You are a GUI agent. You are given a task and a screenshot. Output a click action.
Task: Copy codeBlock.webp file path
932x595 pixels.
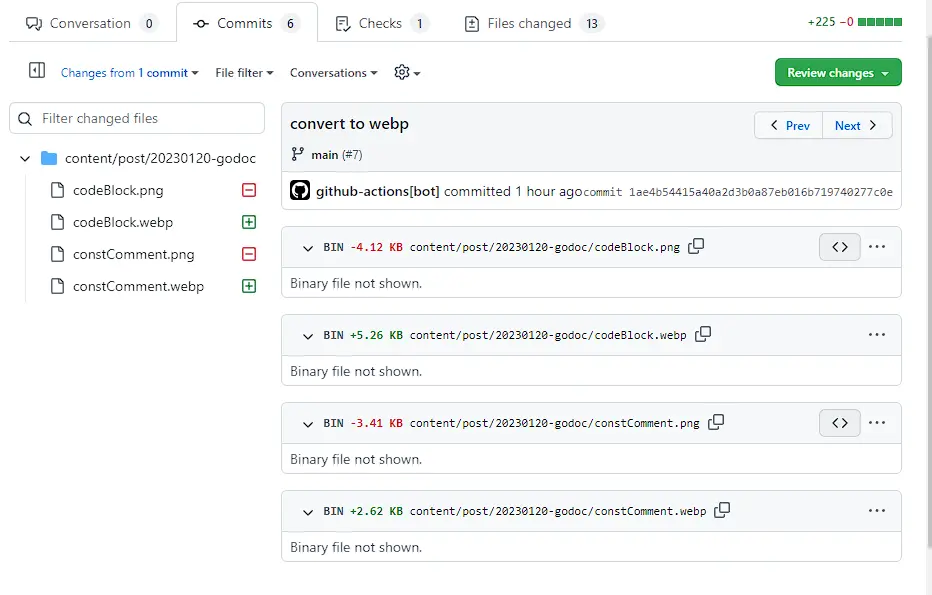point(703,334)
